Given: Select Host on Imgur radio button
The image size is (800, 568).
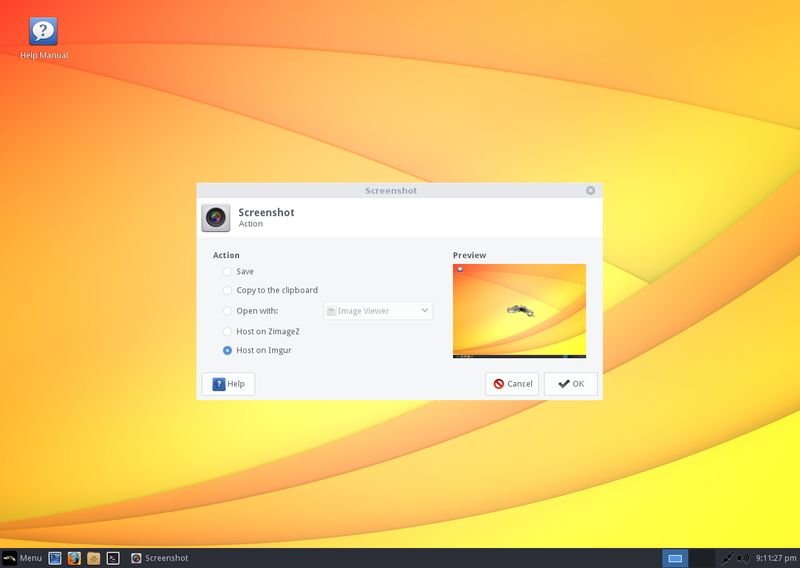Looking at the screenshot, I should [x=228, y=350].
